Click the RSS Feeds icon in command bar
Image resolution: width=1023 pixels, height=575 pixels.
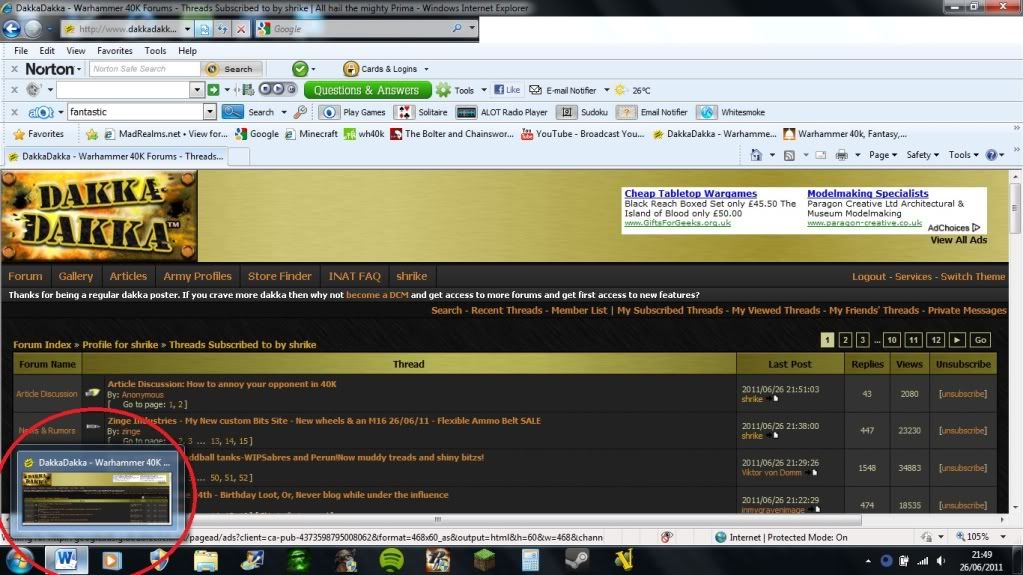pos(789,155)
